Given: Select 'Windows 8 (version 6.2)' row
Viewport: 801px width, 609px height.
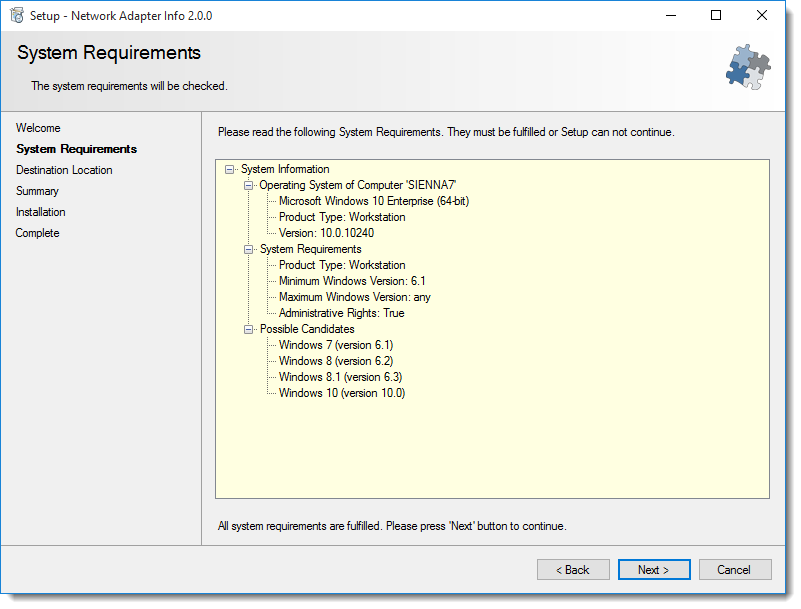Looking at the screenshot, I should [336, 361].
